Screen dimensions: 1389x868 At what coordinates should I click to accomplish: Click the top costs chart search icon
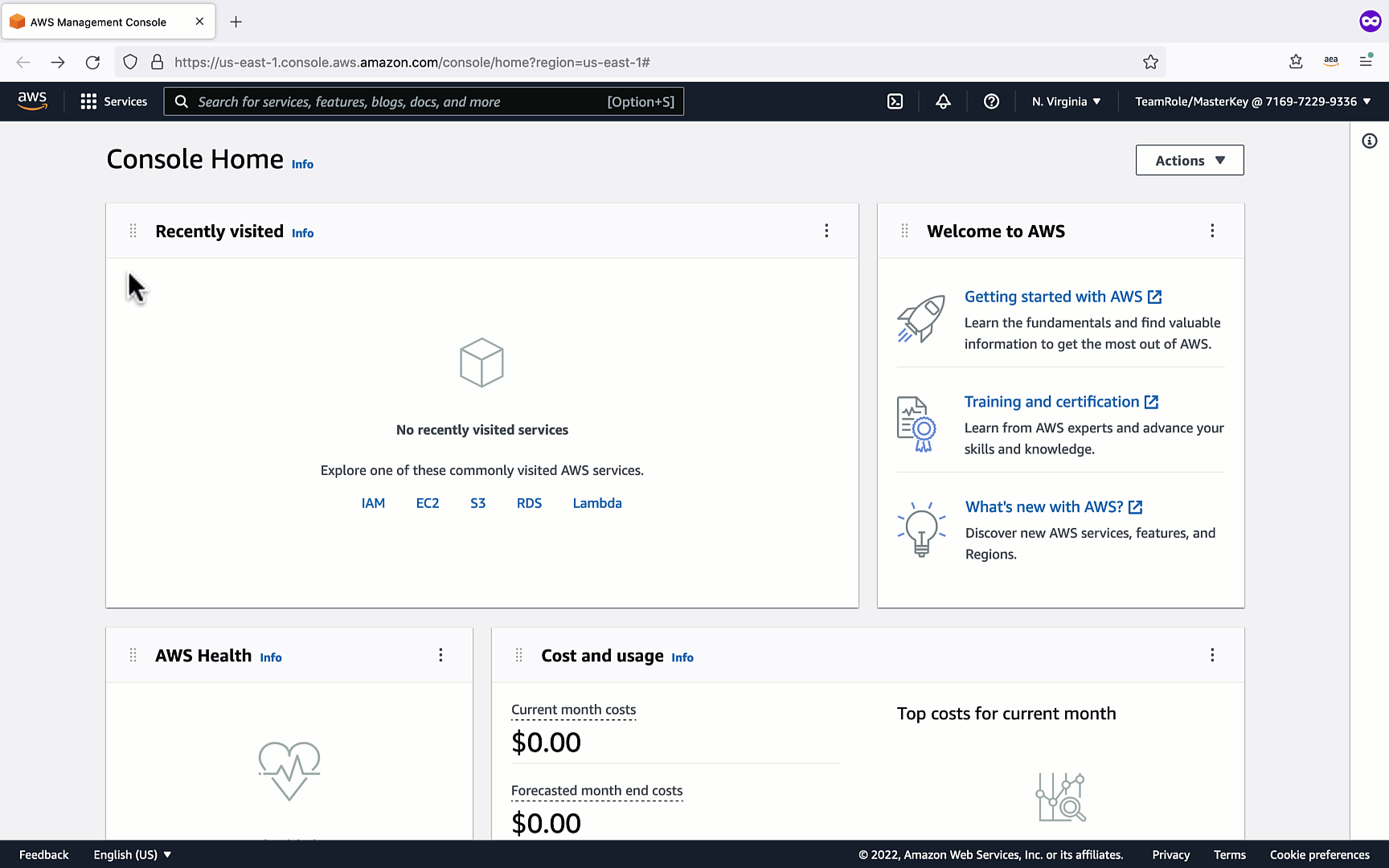[x=1061, y=797]
